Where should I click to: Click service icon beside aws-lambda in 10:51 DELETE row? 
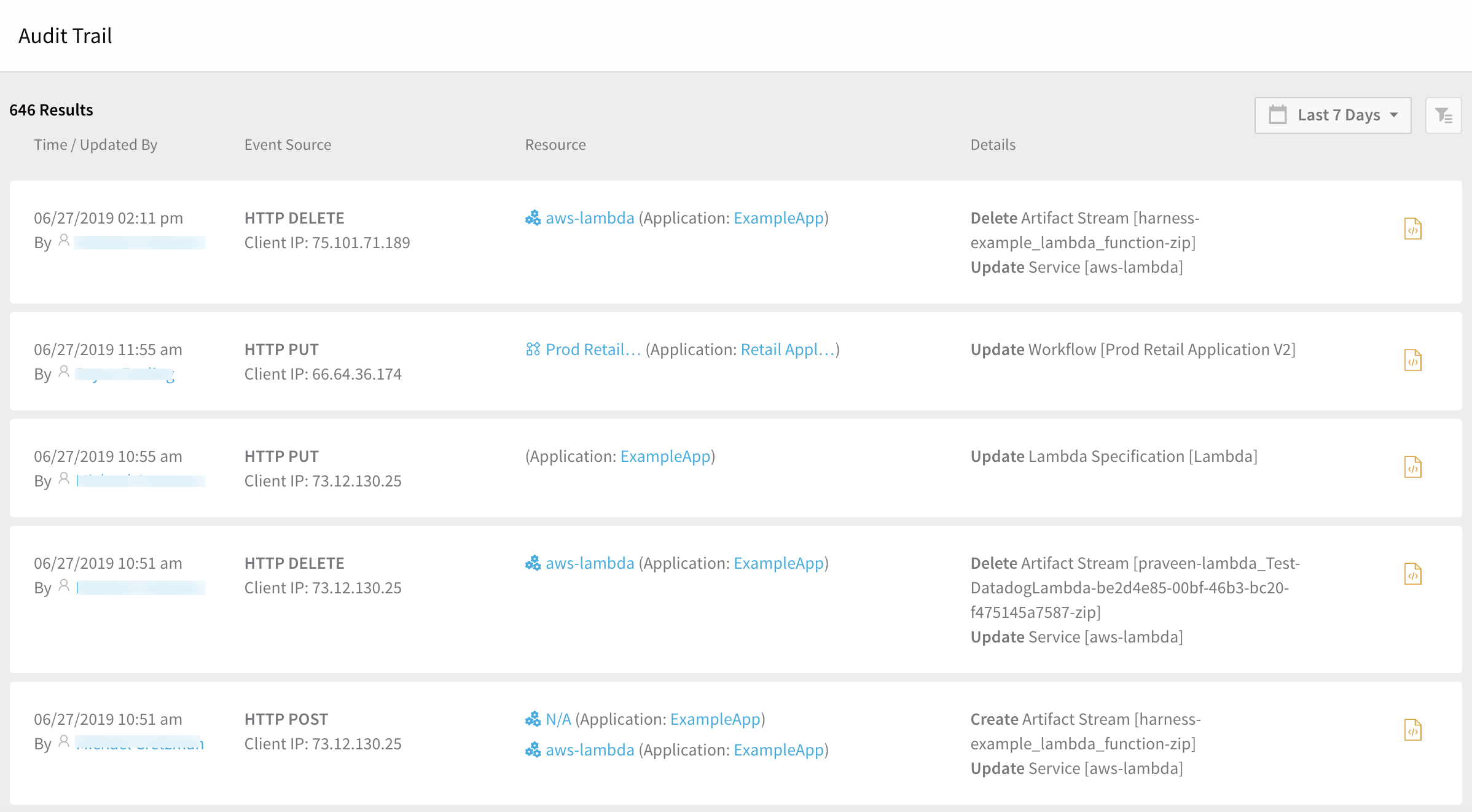click(x=533, y=563)
